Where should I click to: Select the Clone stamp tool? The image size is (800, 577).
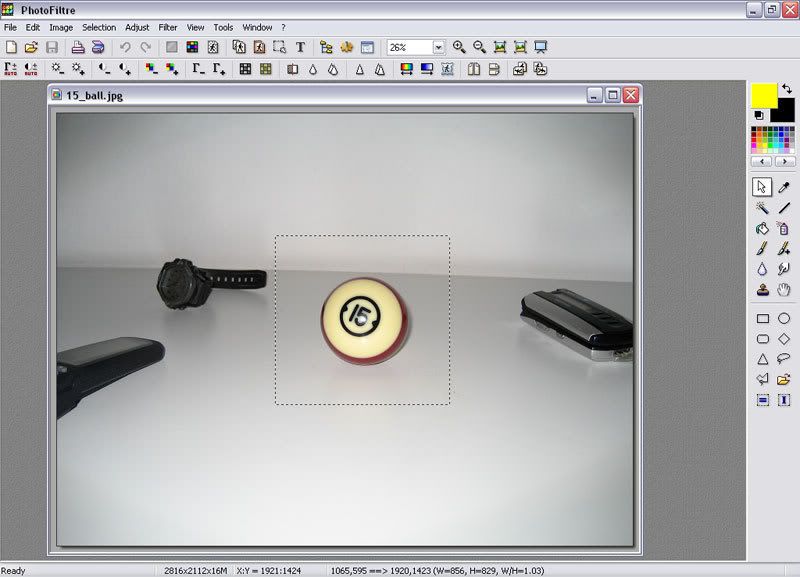point(762,290)
